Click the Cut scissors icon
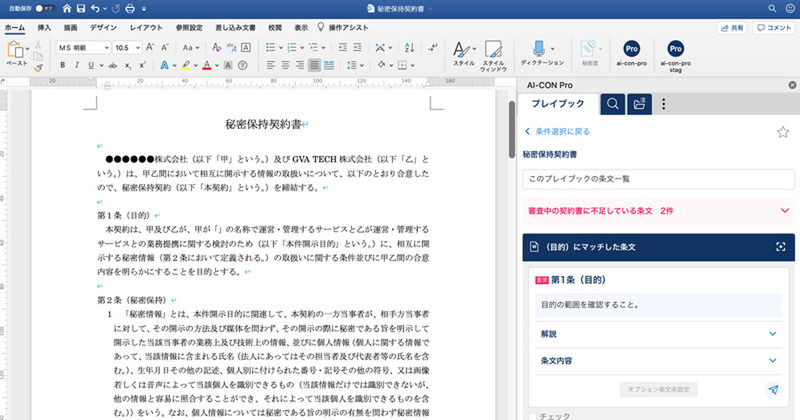This screenshot has width=800, height=420. [38, 45]
